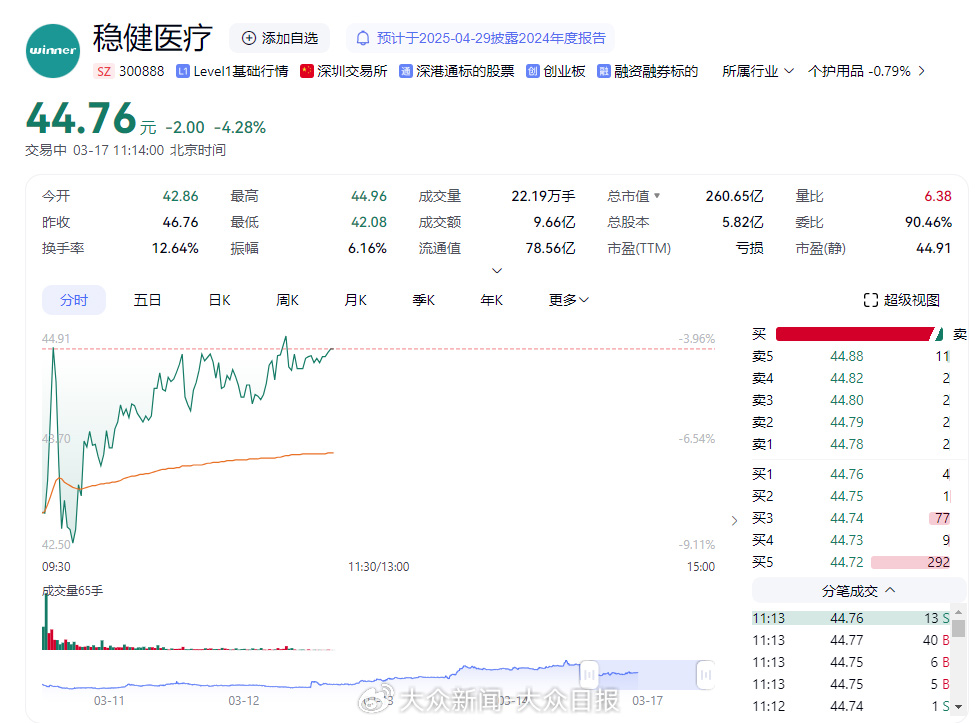Click the 03-11 date on timeline
Viewport: 980px width, 723px height.
[109, 701]
